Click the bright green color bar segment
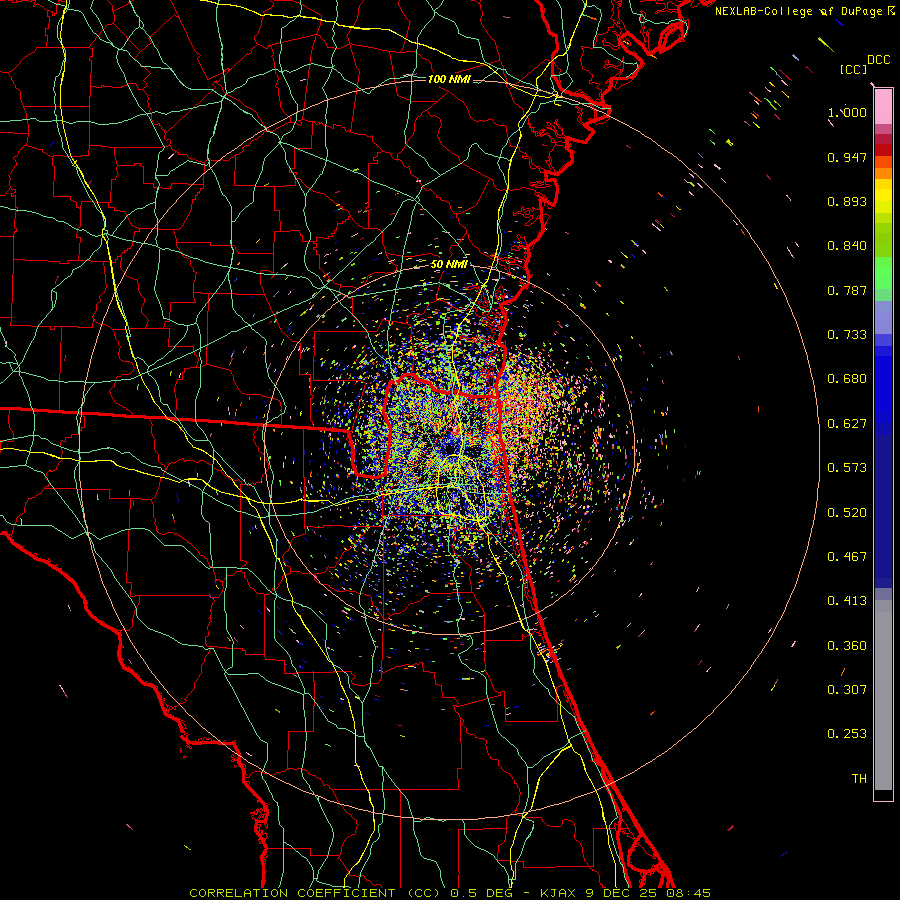 pos(883,273)
